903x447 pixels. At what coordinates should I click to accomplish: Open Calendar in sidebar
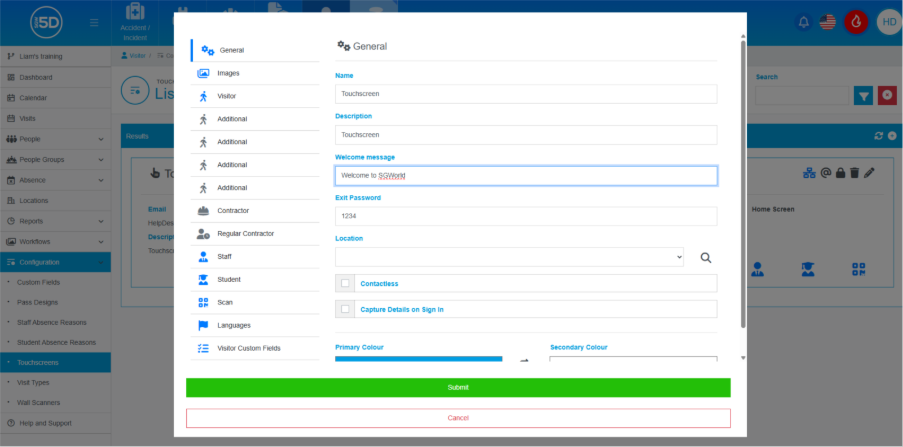click(x=55, y=98)
